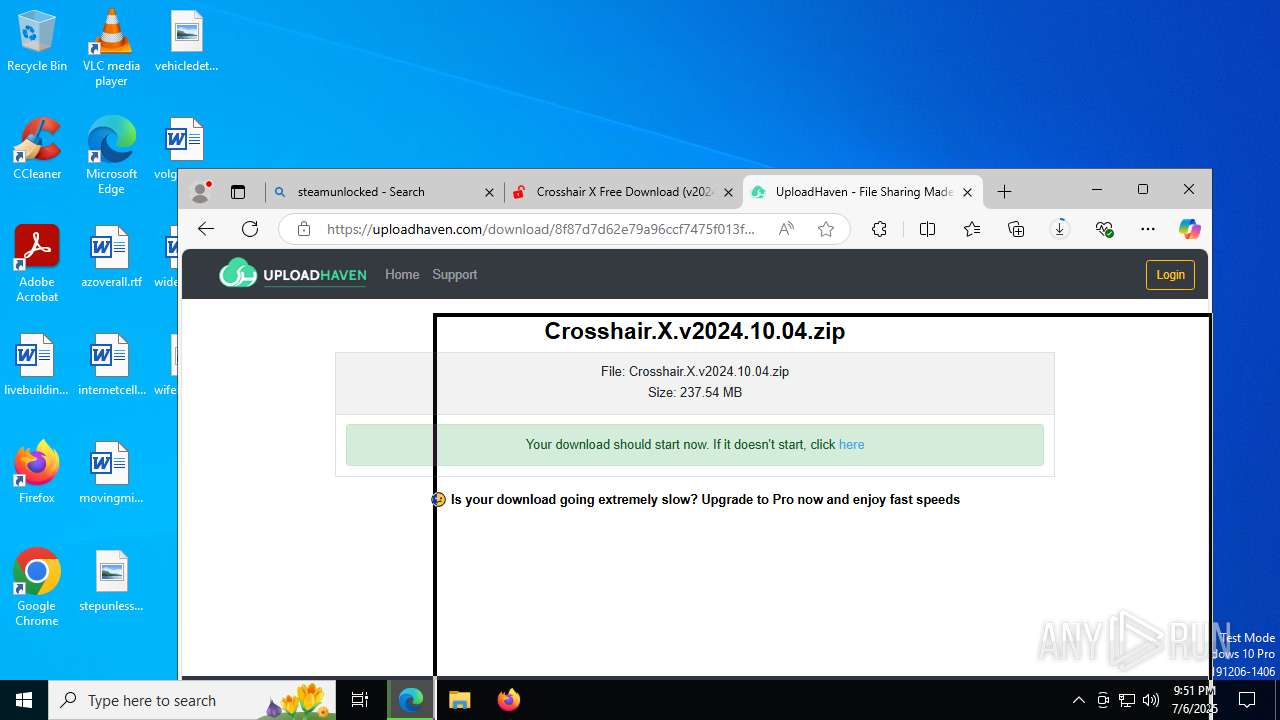Open the CCleaner desktop shortcut

(37, 149)
